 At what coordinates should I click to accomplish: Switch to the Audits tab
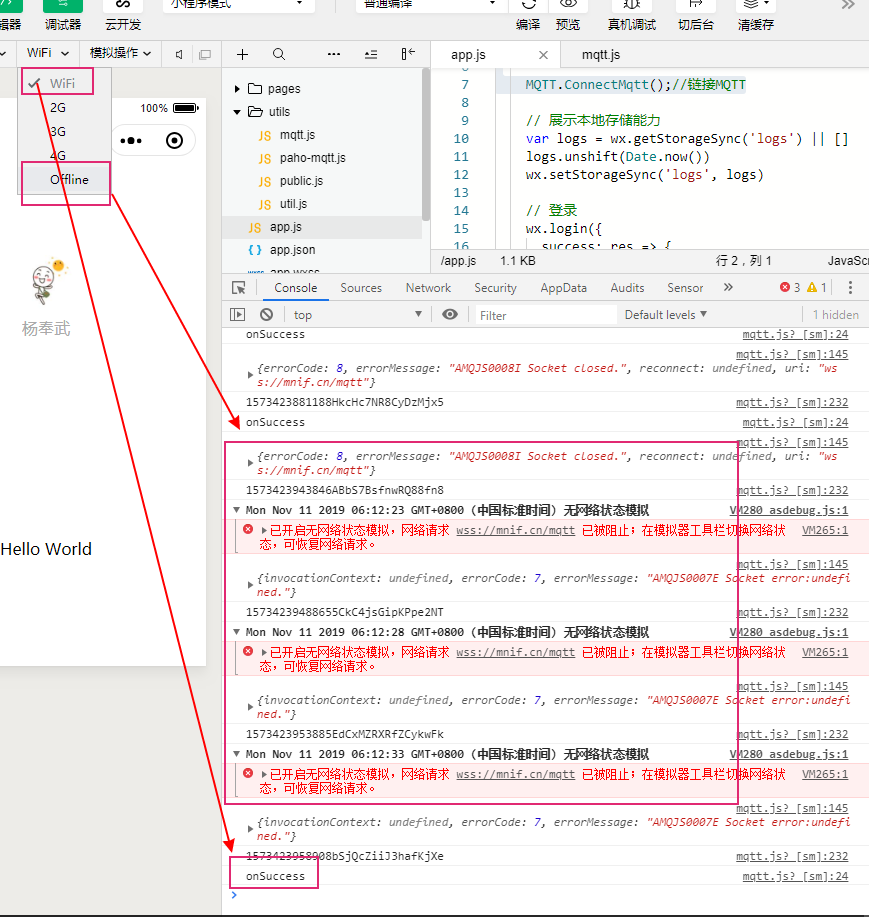627,288
